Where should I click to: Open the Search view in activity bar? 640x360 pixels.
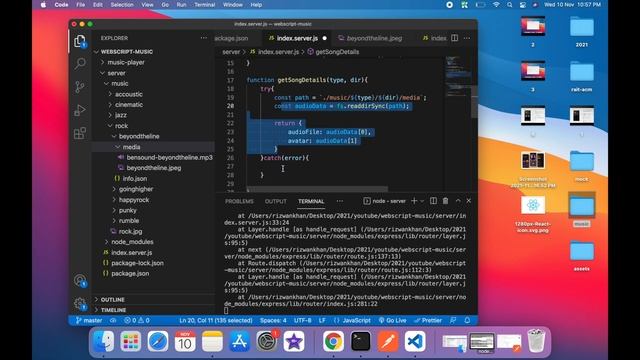80,63
